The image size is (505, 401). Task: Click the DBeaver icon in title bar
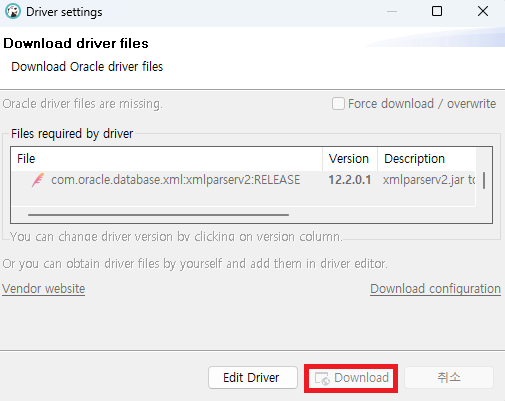click(x=13, y=12)
